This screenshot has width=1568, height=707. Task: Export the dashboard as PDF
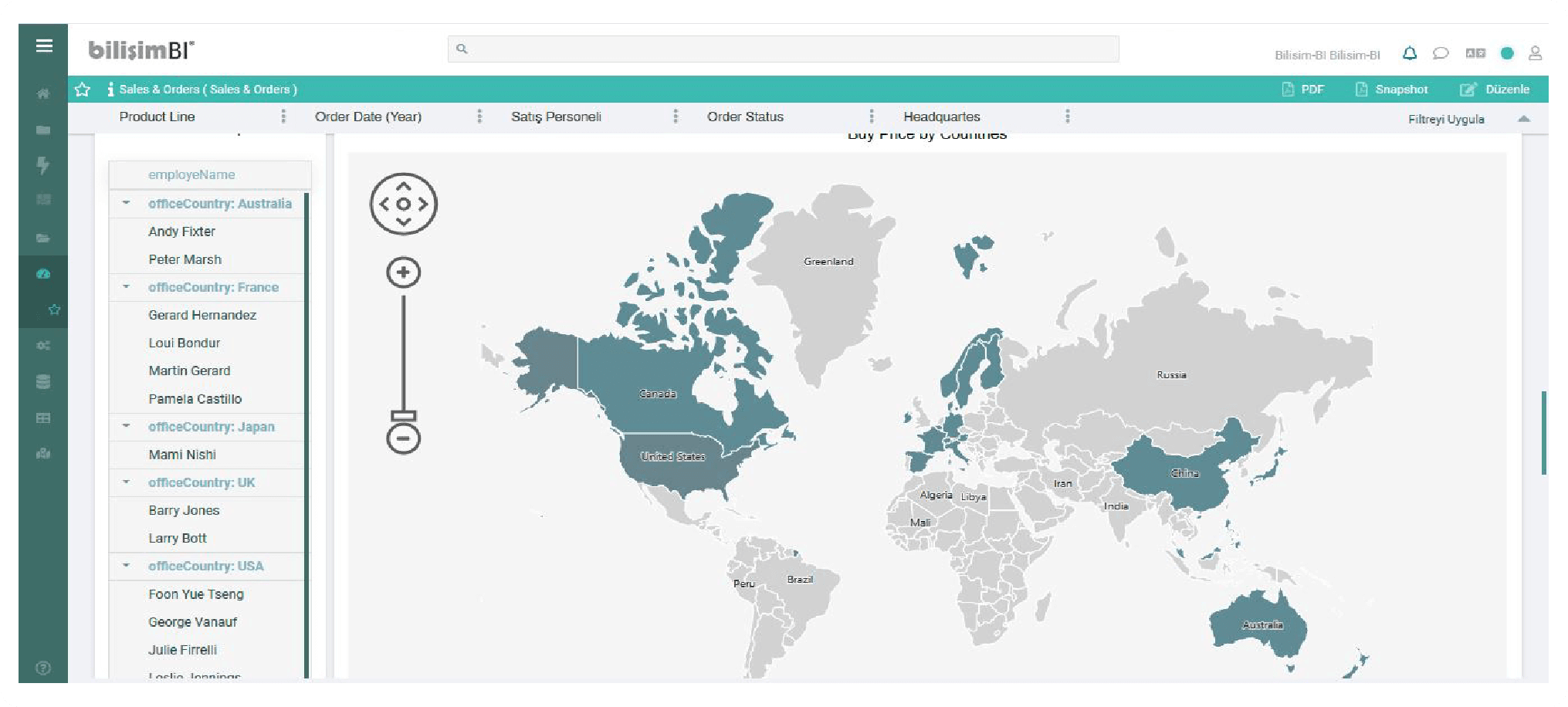pyautogui.click(x=1303, y=90)
